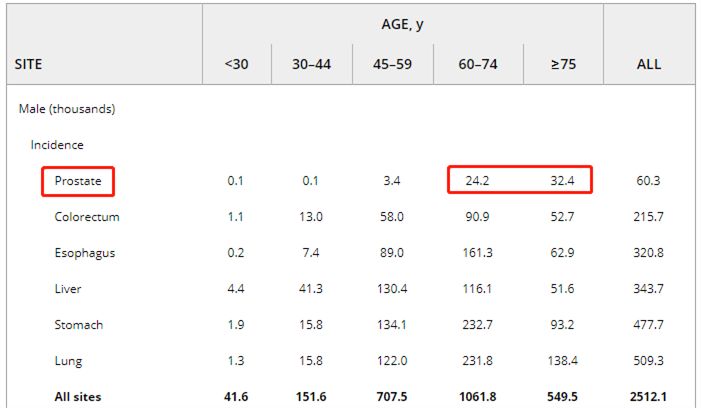Click the AGE, y header
The width and height of the screenshot is (701, 408).
coord(403,24)
